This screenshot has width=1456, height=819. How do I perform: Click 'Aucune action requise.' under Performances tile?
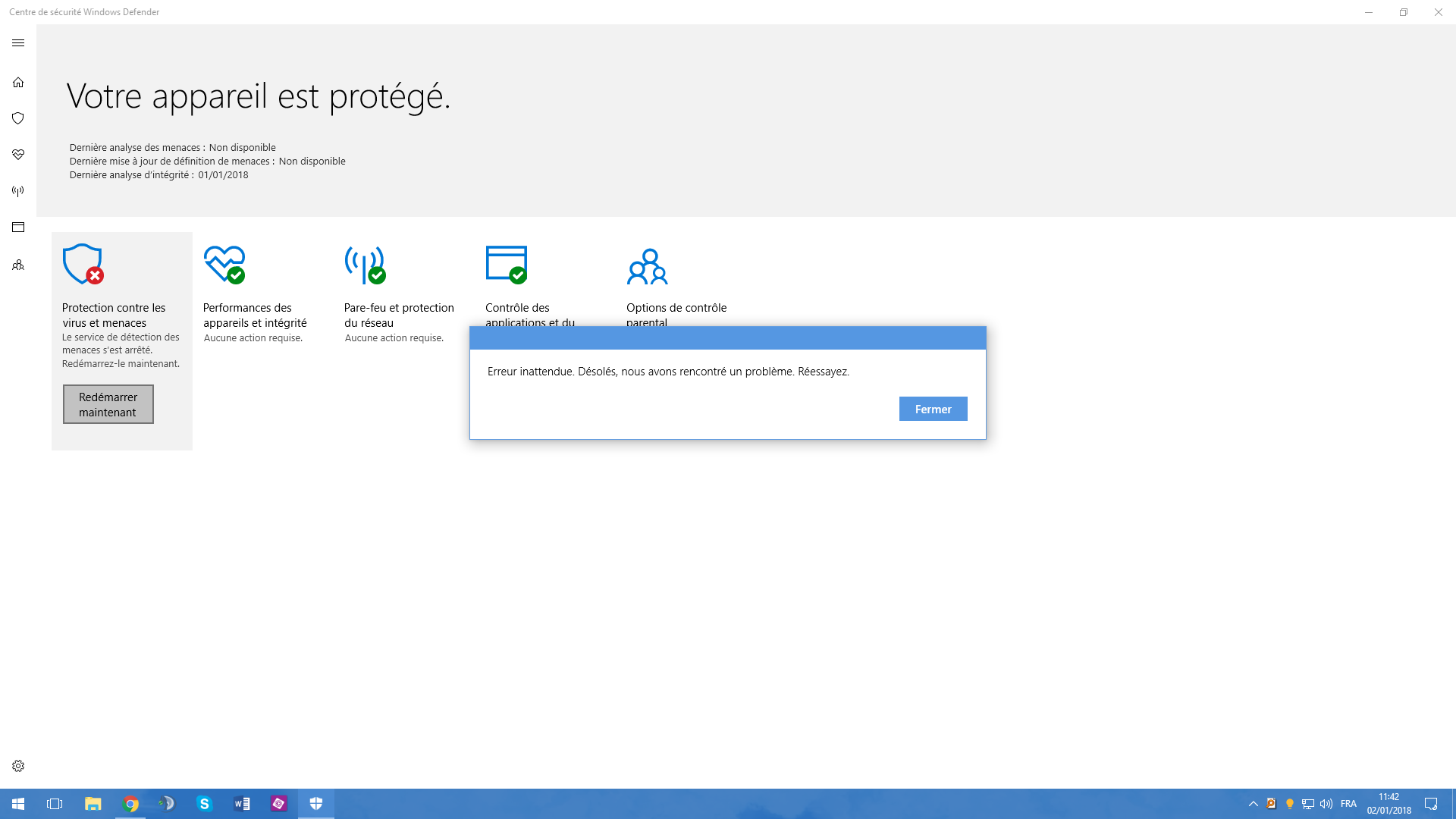tap(253, 338)
